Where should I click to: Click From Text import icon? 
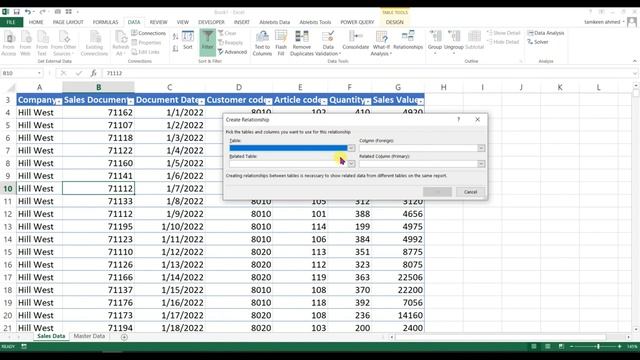(42, 43)
